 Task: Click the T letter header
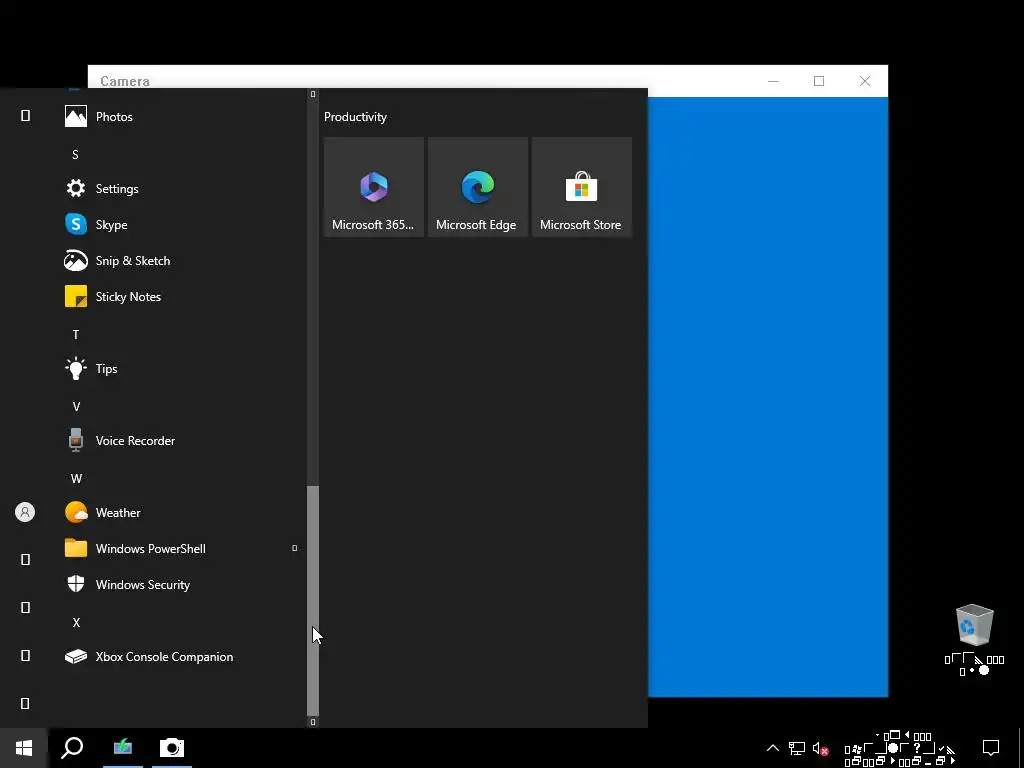[76, 335]
